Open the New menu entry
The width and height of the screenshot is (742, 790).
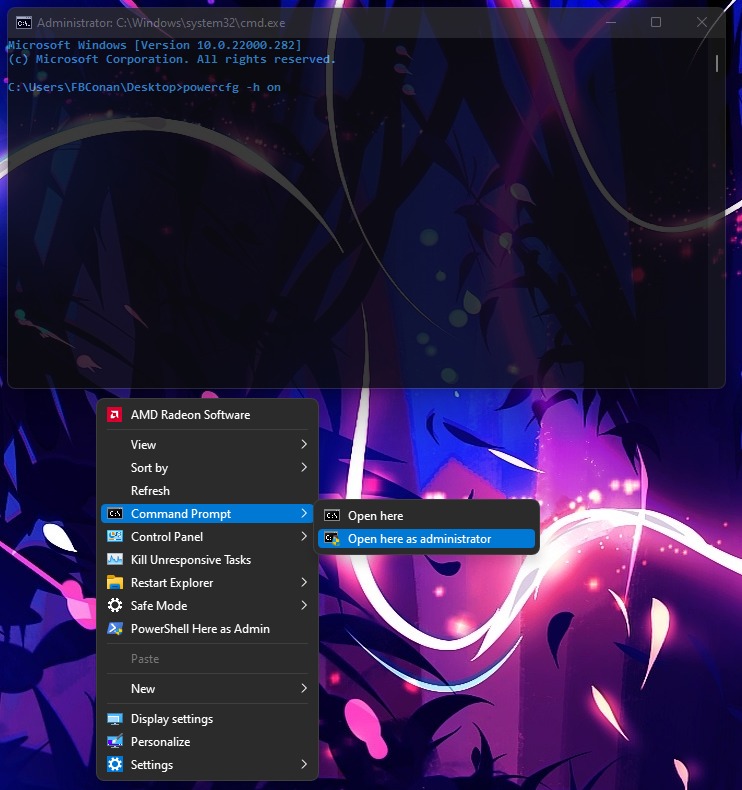click(207, 689)
